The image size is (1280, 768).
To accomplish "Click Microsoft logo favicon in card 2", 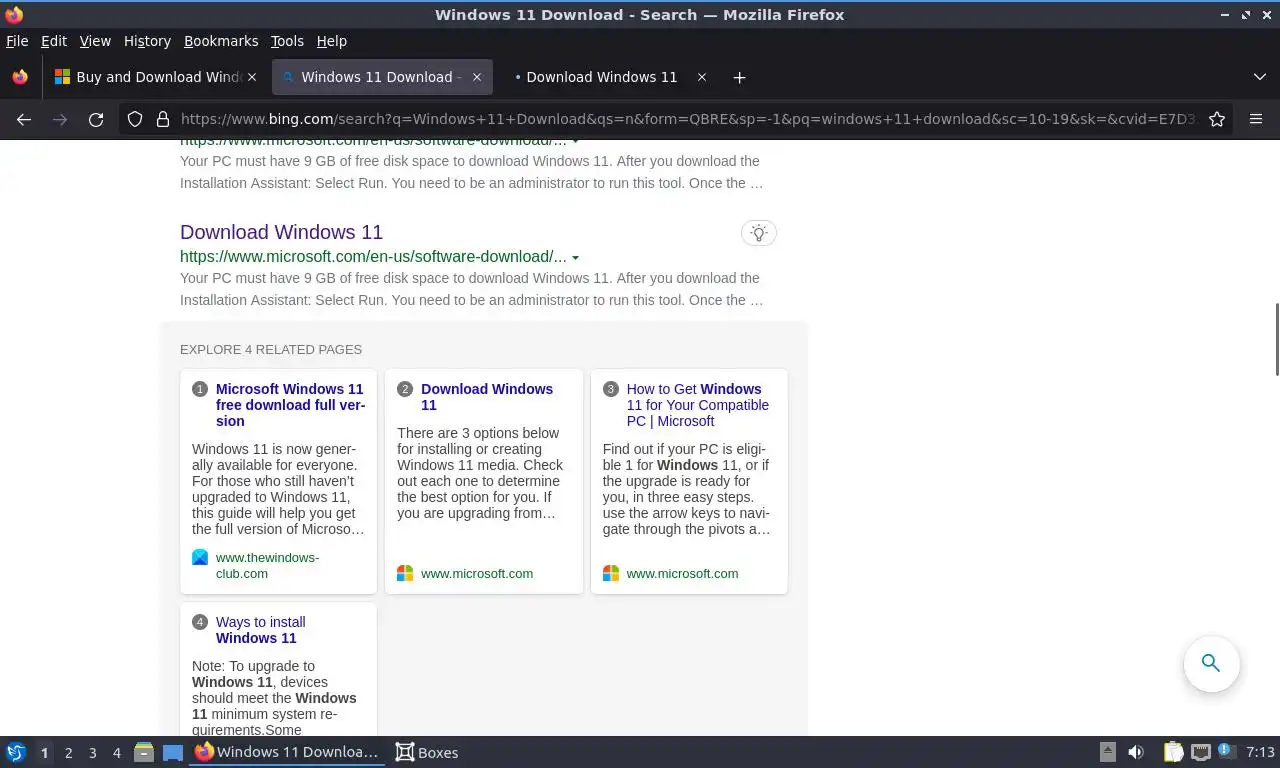I will click(405, 573).
